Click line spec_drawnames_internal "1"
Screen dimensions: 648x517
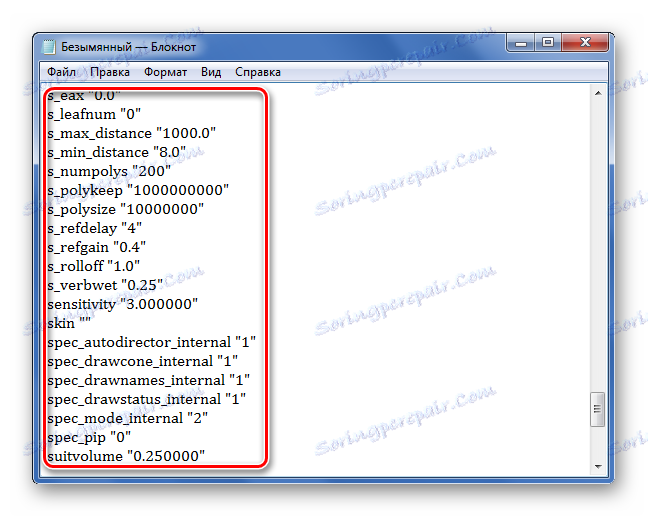[149, 381]
